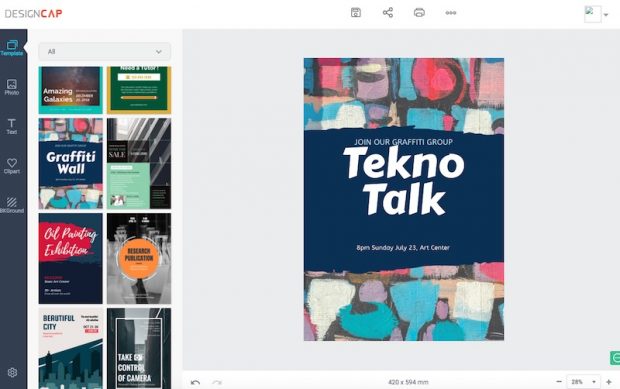Open the BKGround panel in sidebar
The width and height of the screenshot is (620, 389).
click(x=12, y=206)
